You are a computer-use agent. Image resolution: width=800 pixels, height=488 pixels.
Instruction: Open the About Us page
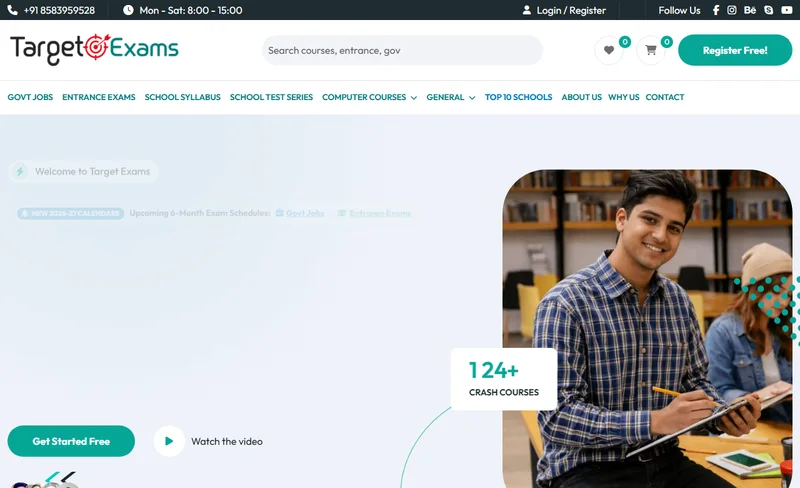(x=582, y=97)
